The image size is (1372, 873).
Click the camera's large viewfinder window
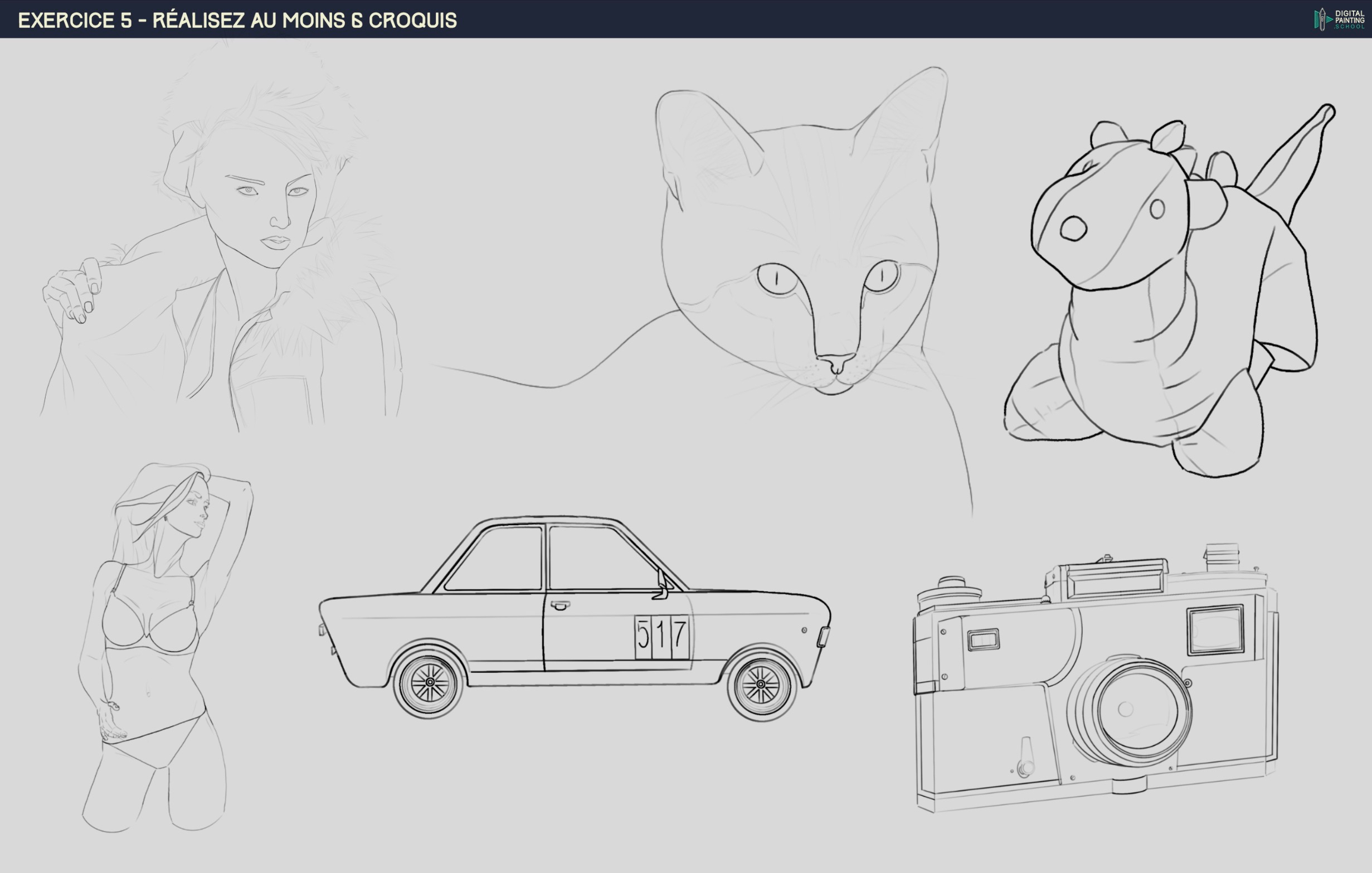coord(1215,630)
